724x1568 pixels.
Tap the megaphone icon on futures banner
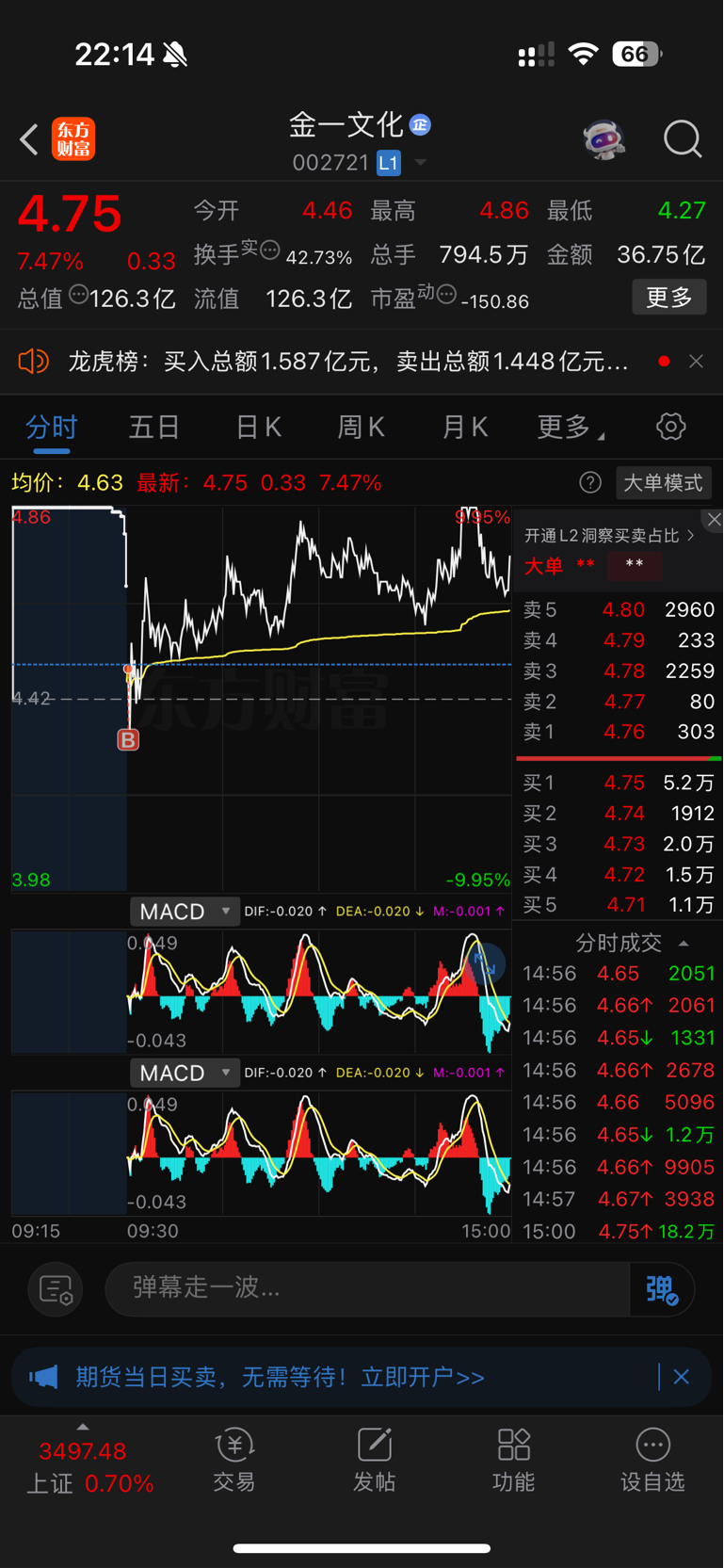click(43, 1377)
